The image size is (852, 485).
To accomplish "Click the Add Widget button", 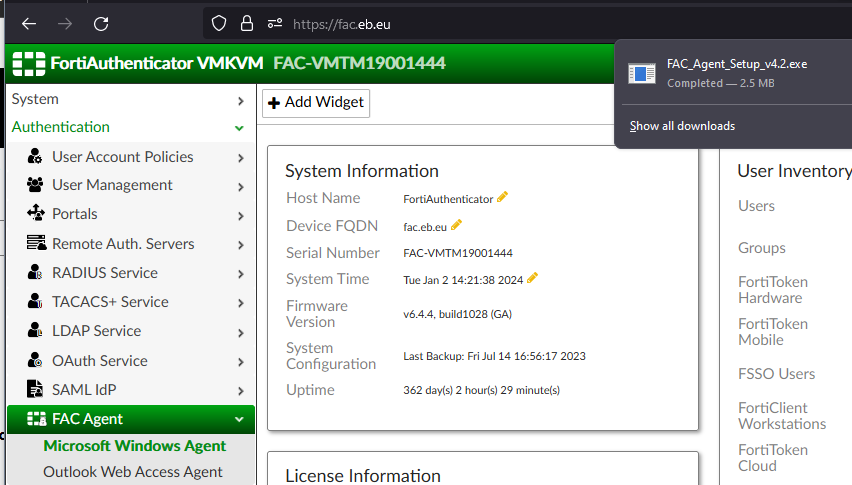I will pos(316,102).
